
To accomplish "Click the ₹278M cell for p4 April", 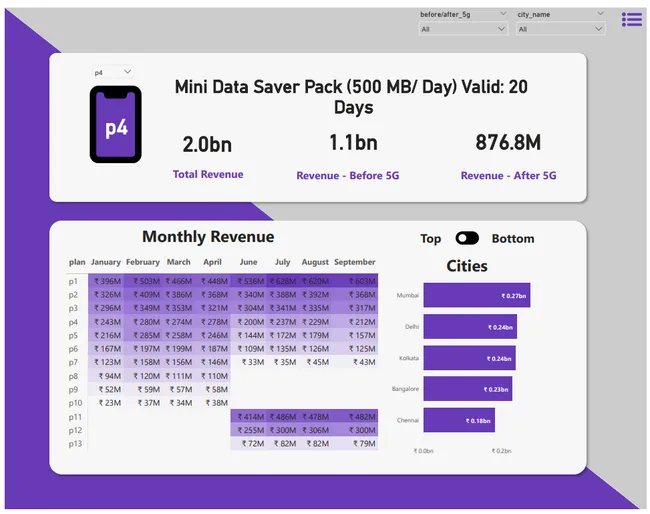I will [214, 322].
